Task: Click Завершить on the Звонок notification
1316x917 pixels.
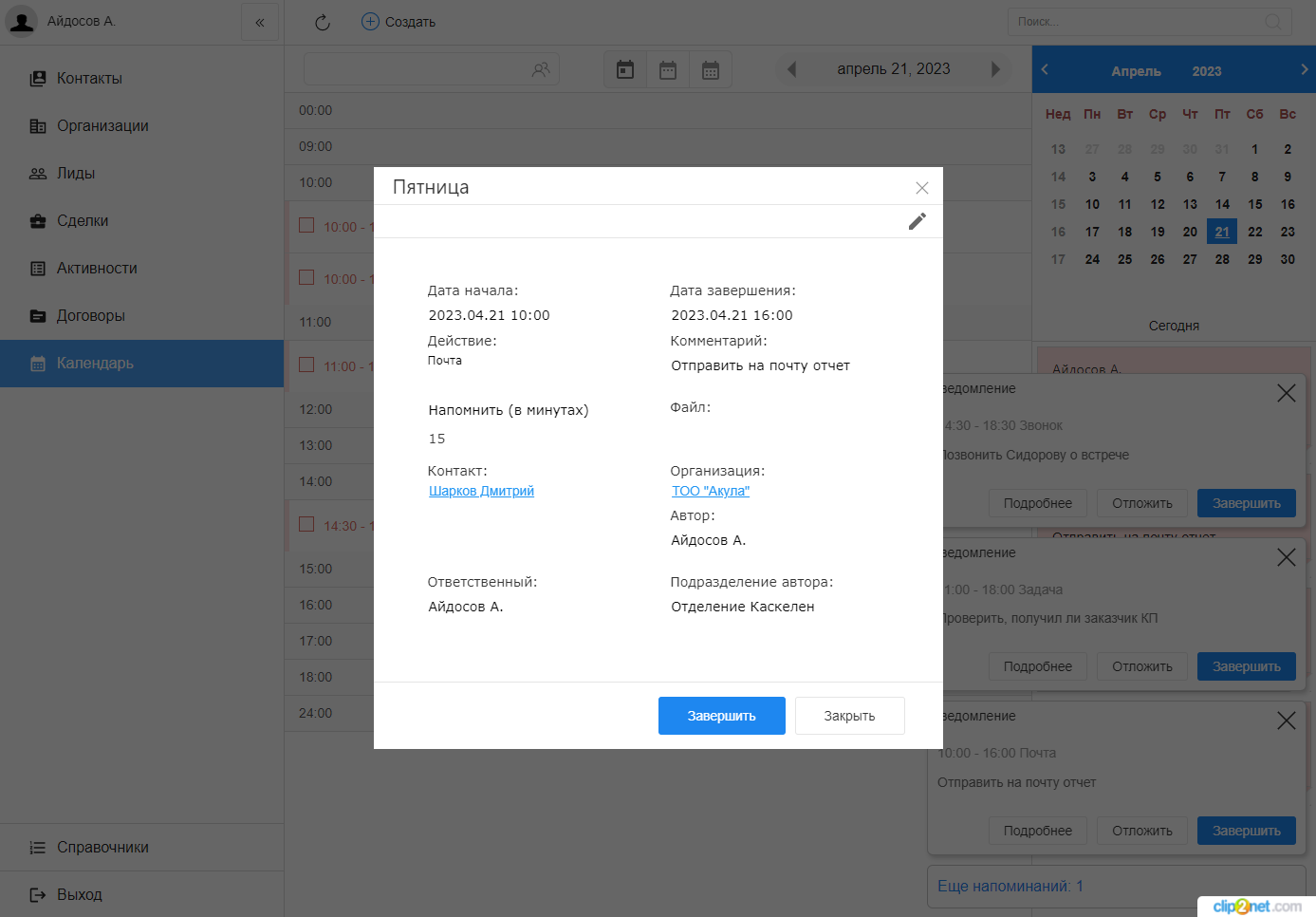Action: click(x=1247, y=503)
